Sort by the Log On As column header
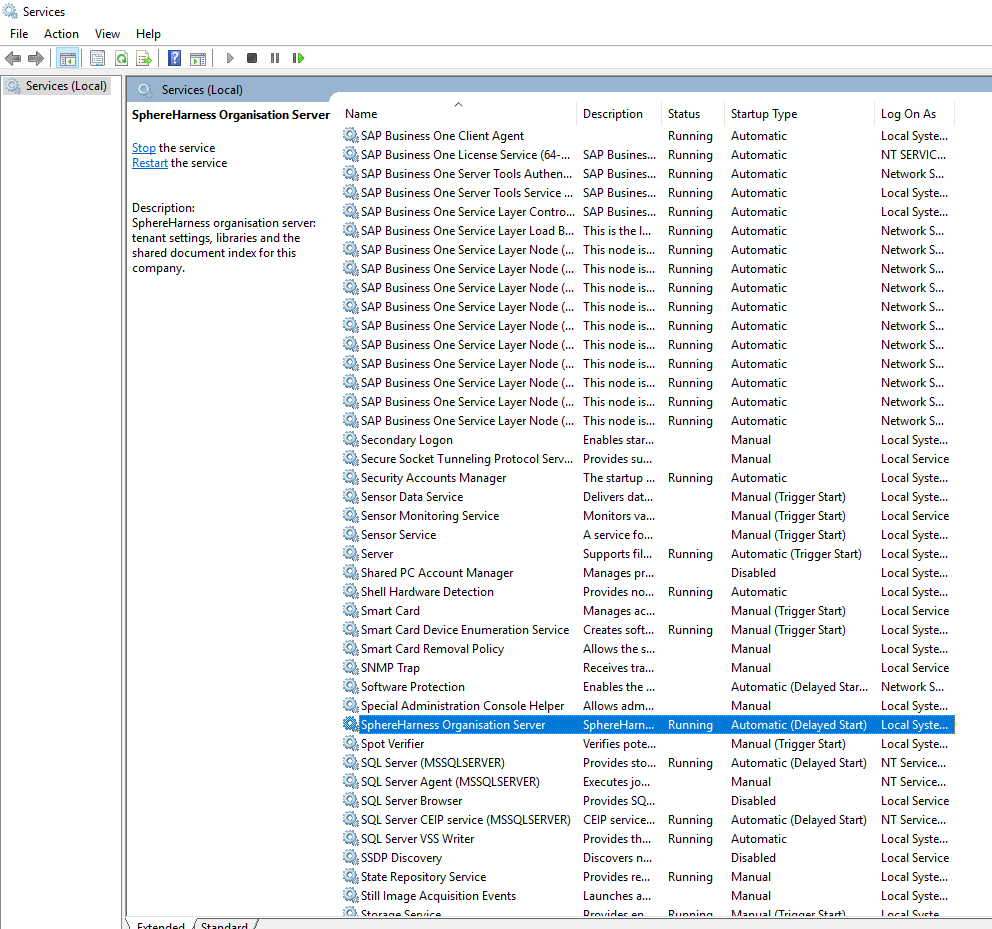 (x=914, y=114)
